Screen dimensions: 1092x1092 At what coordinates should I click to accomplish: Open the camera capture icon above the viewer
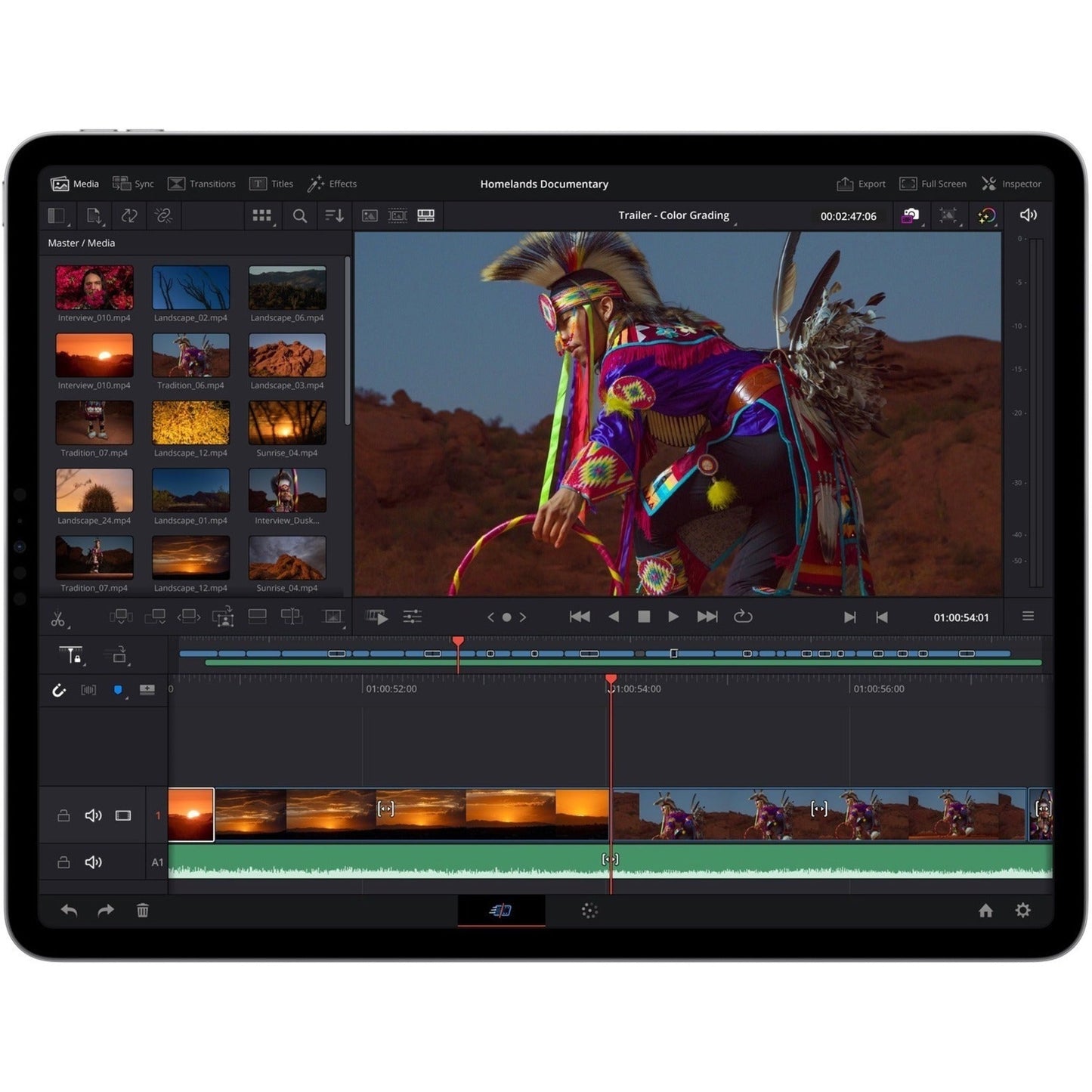(x=911, y=215)
